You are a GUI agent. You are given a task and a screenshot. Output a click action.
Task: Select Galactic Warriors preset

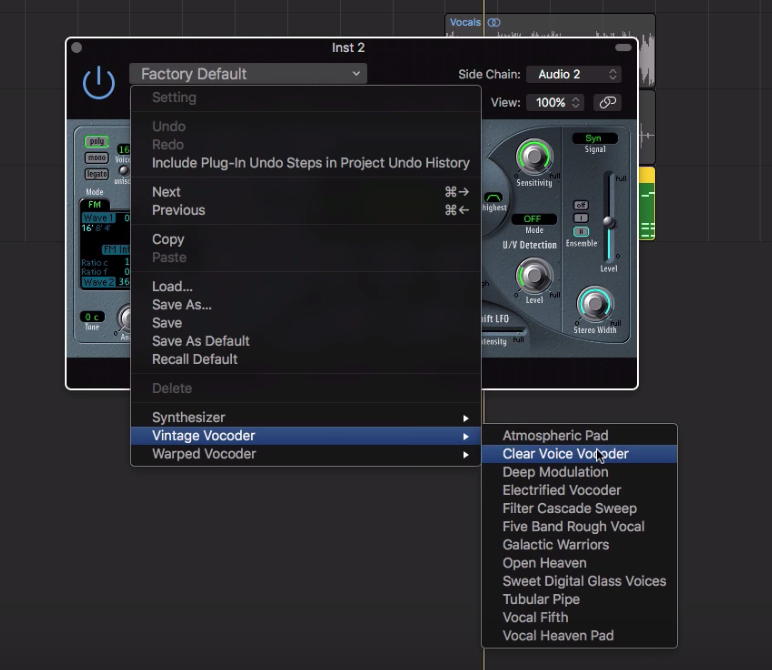pos(579,545)
